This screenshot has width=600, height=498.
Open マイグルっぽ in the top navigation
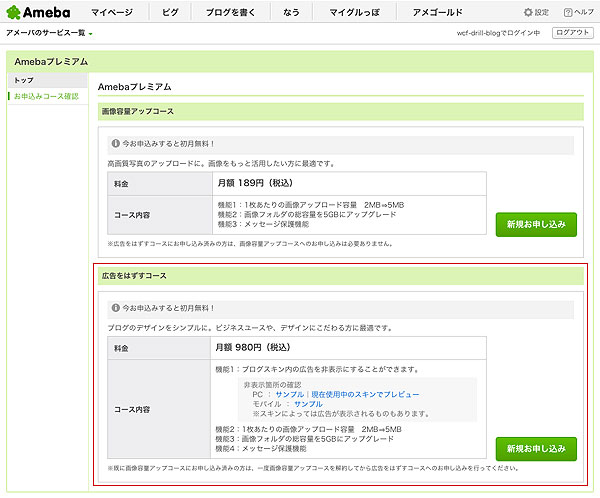[354, 12]
